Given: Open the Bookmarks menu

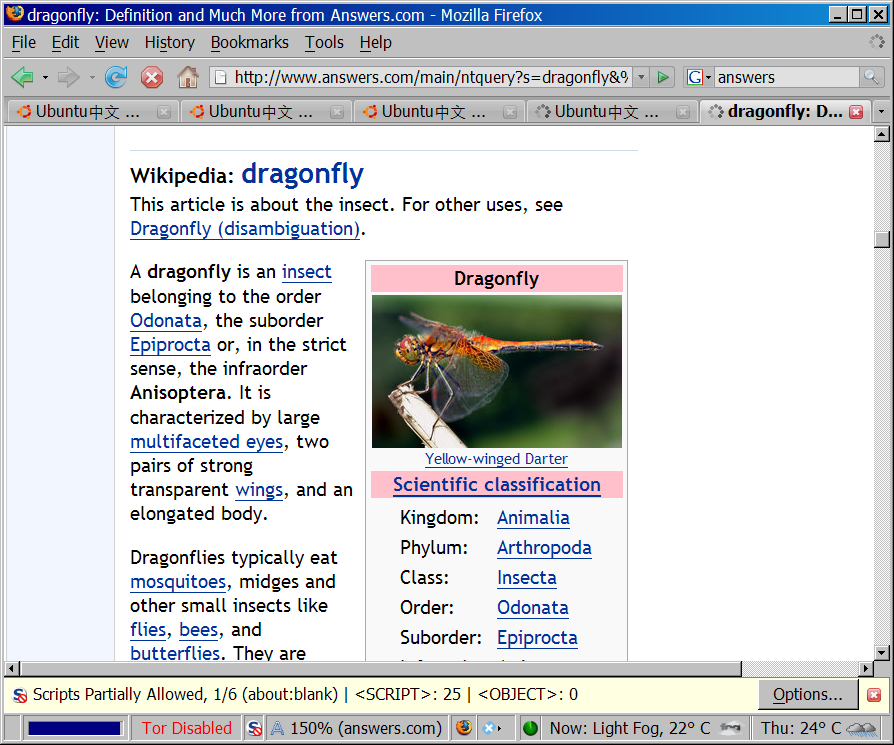Looking at the screenshot, I should point(250,43).
